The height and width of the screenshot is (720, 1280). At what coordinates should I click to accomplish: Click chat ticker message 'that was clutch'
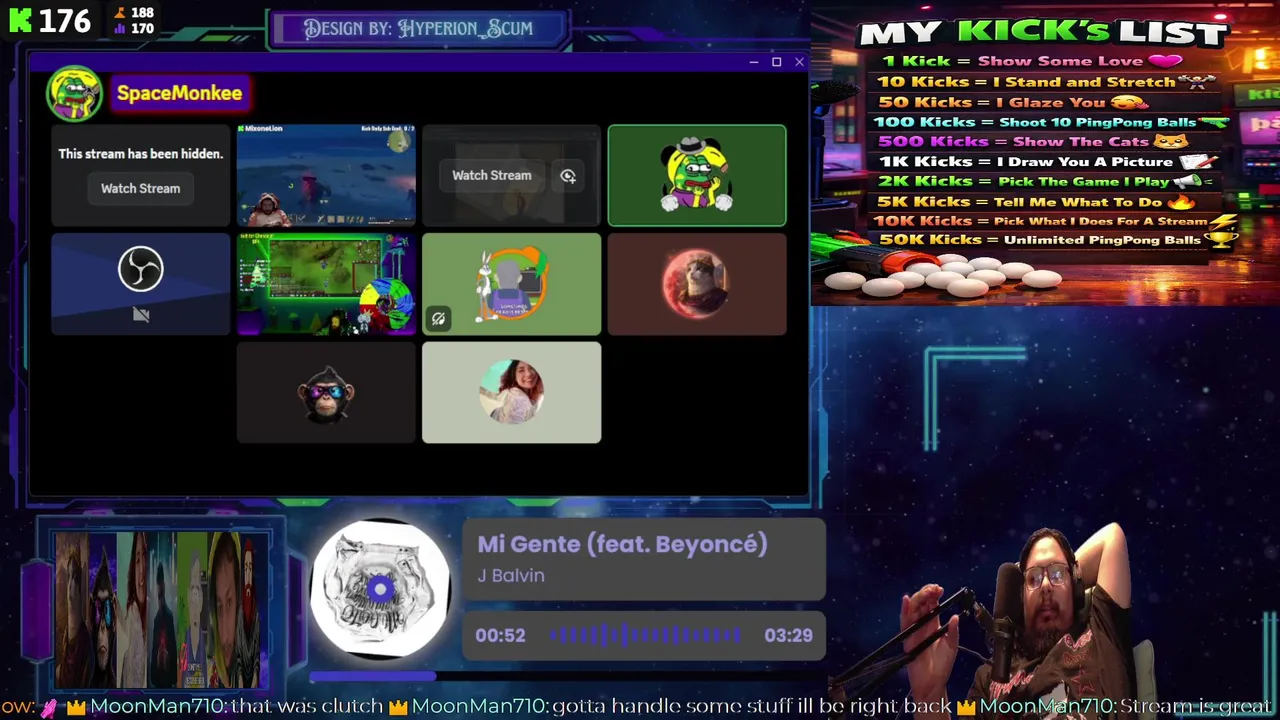(x=307, y=707)
